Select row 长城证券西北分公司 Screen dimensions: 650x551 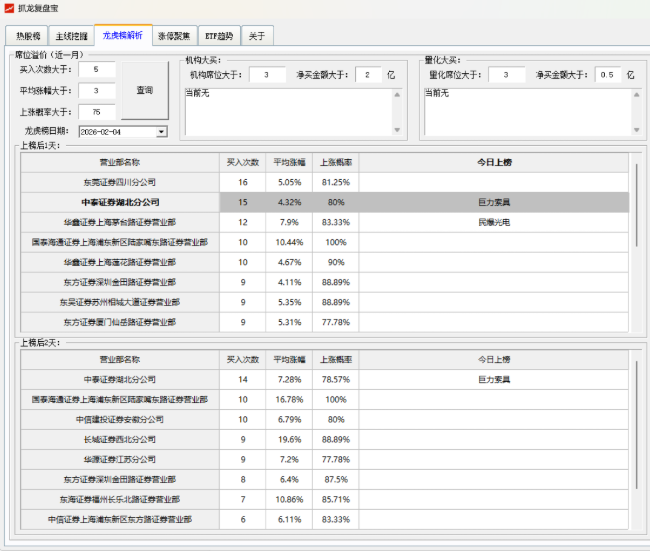(x=120, y=439)
